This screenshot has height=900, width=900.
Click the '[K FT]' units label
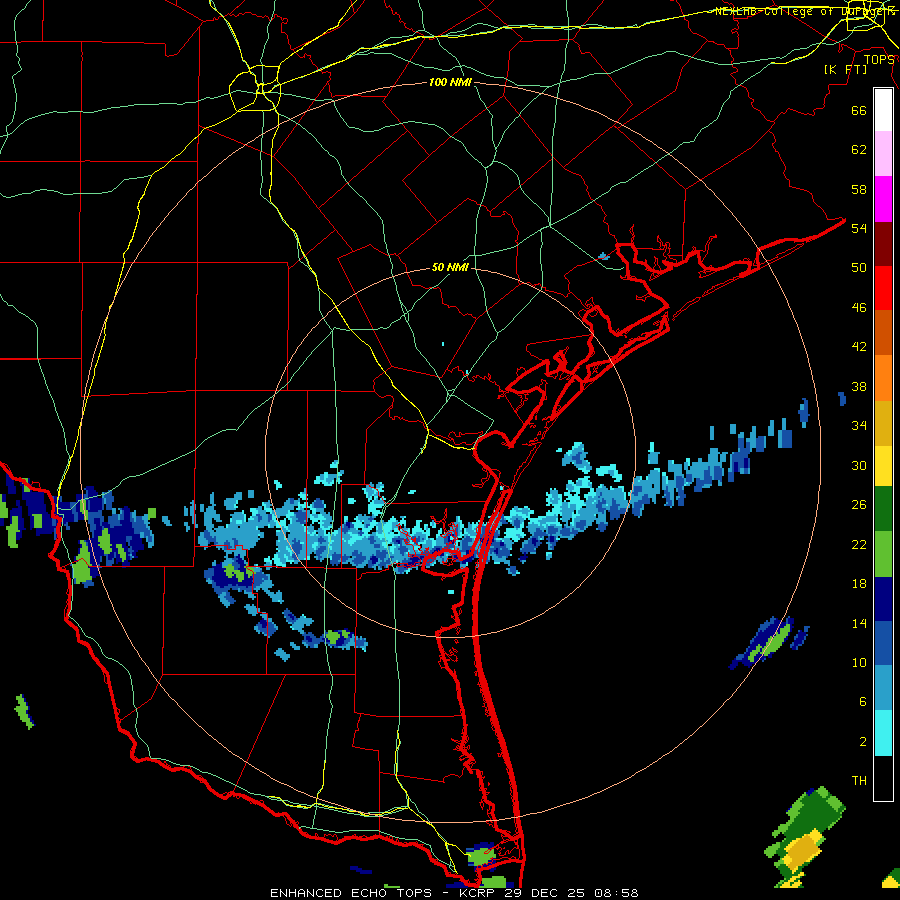845,70
